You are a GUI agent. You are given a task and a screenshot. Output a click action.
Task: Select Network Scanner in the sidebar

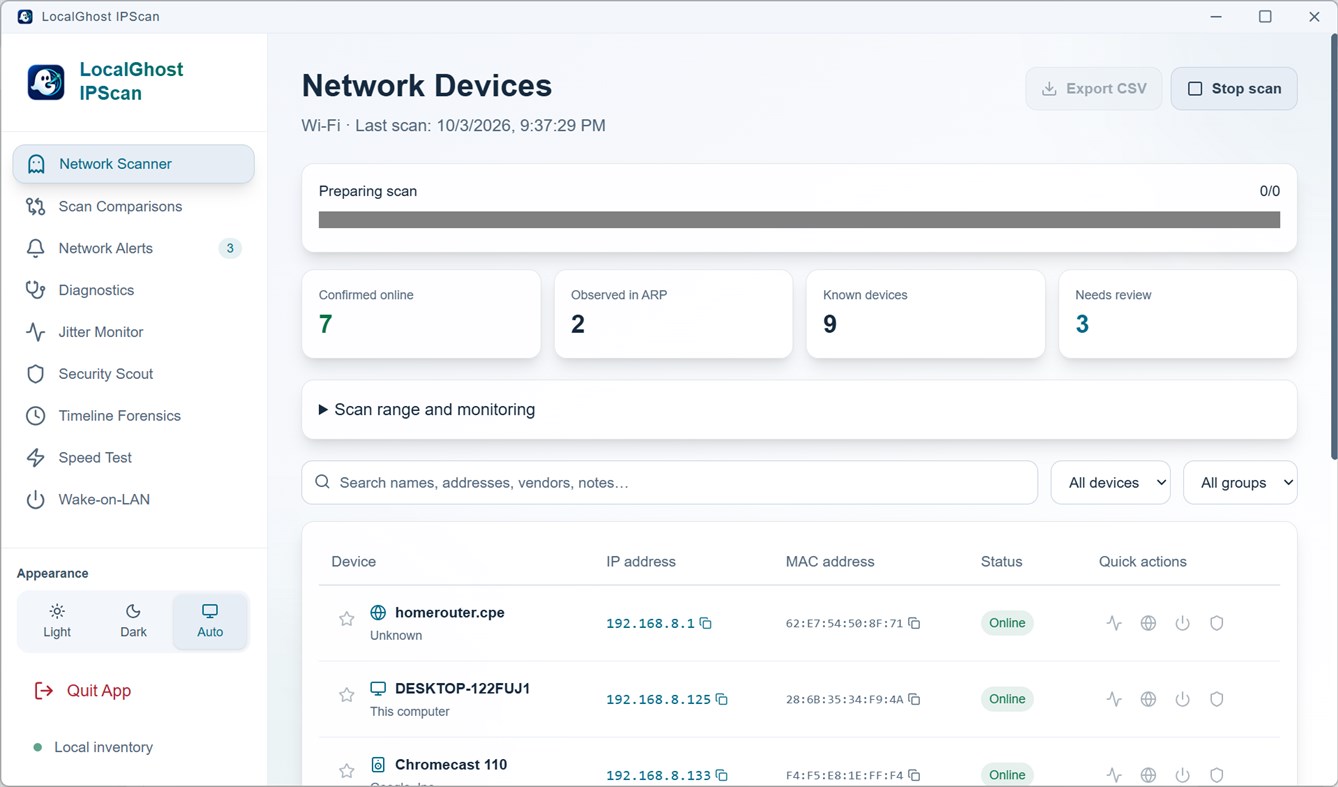pos(133,164)
